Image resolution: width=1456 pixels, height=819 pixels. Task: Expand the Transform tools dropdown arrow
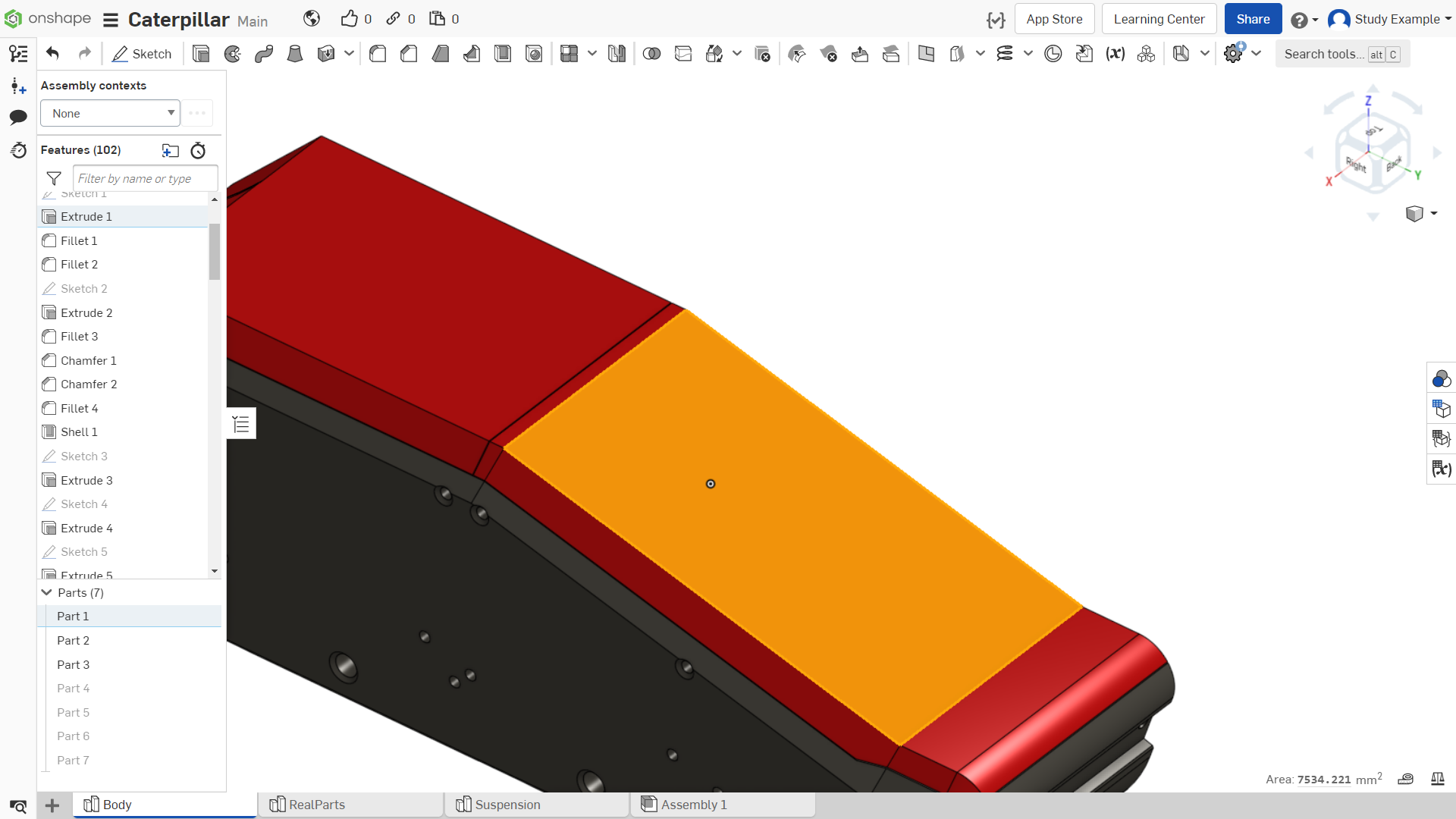point(737,54)
